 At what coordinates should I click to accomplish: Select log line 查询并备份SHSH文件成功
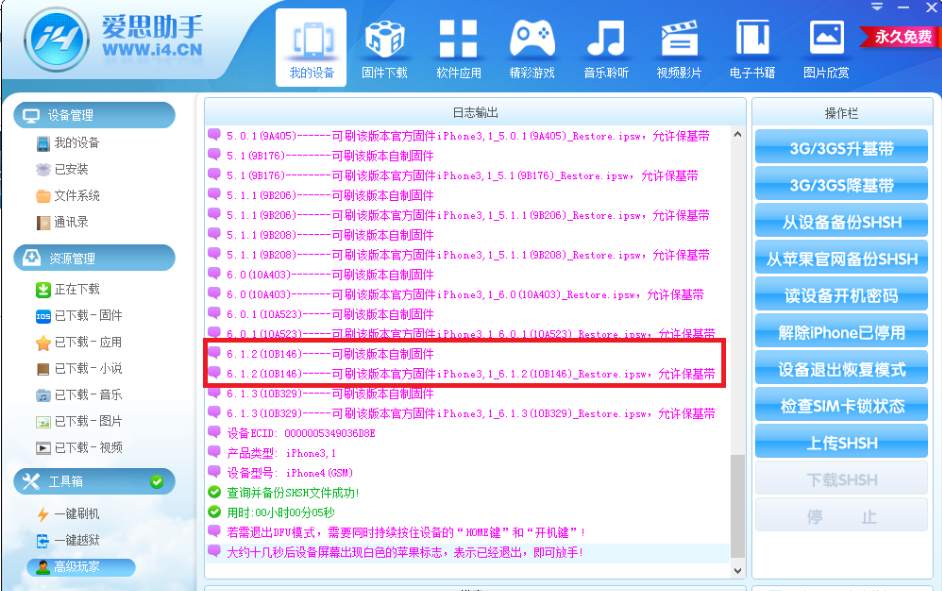pos(293,492)
